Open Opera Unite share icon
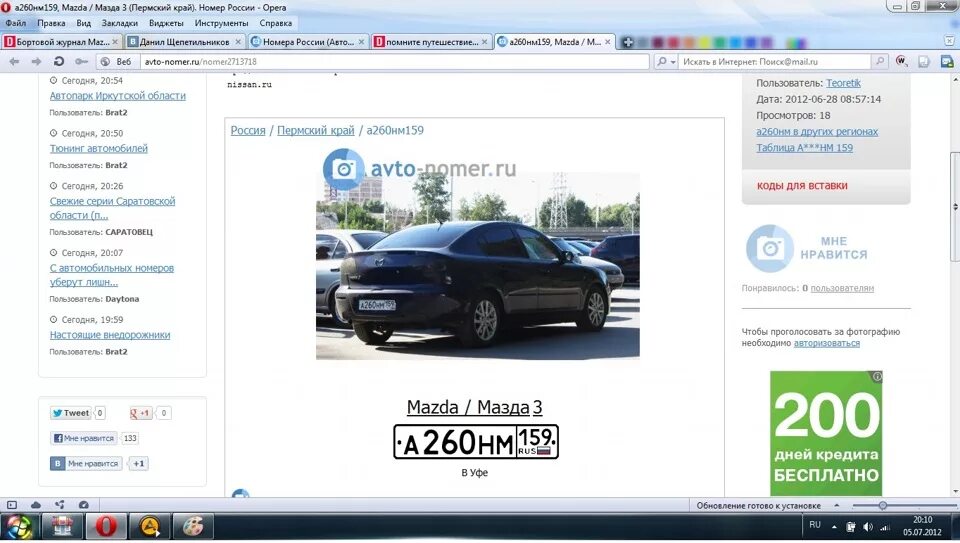 59,505
